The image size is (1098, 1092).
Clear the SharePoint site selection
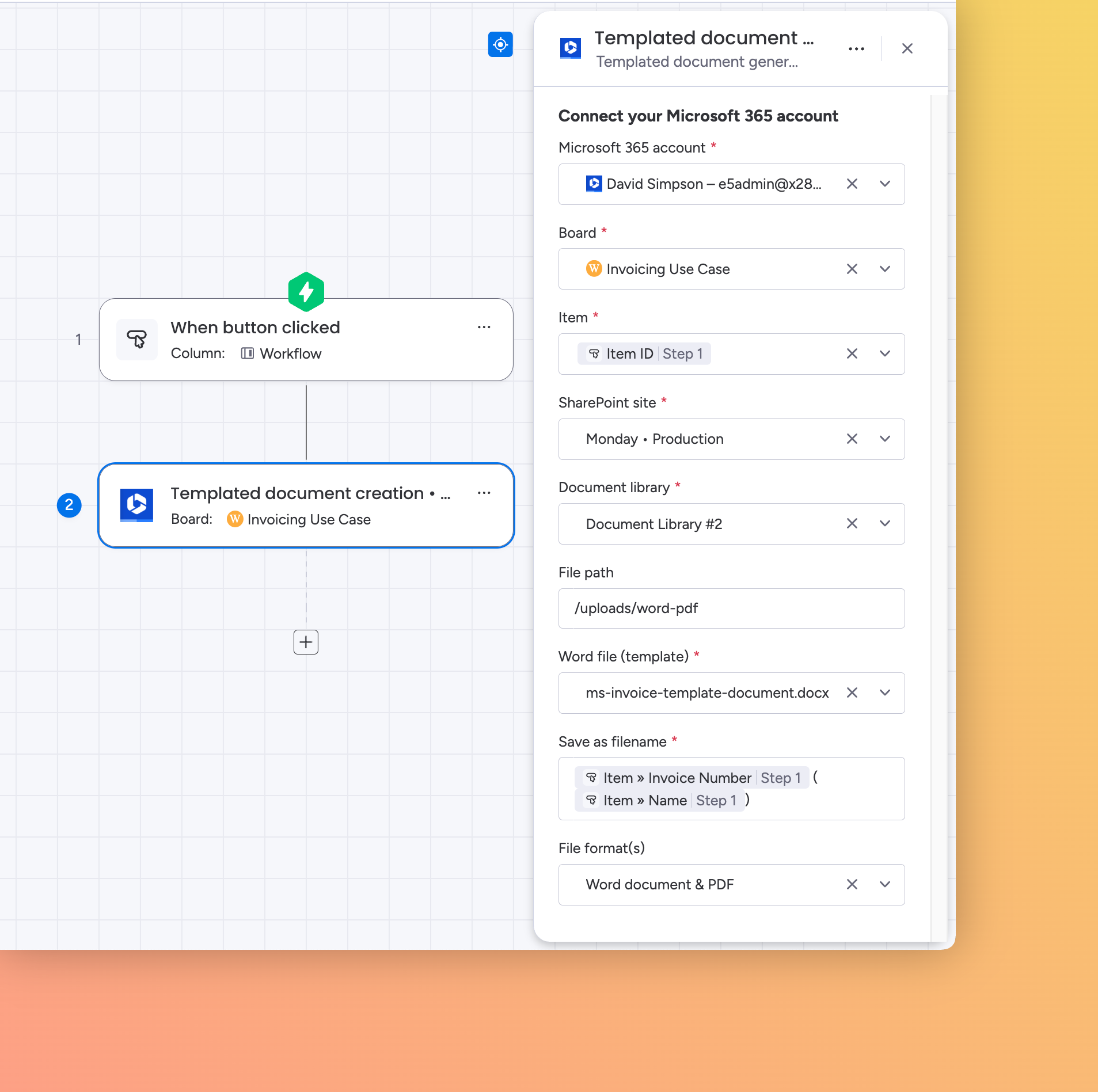pos(852,439)
